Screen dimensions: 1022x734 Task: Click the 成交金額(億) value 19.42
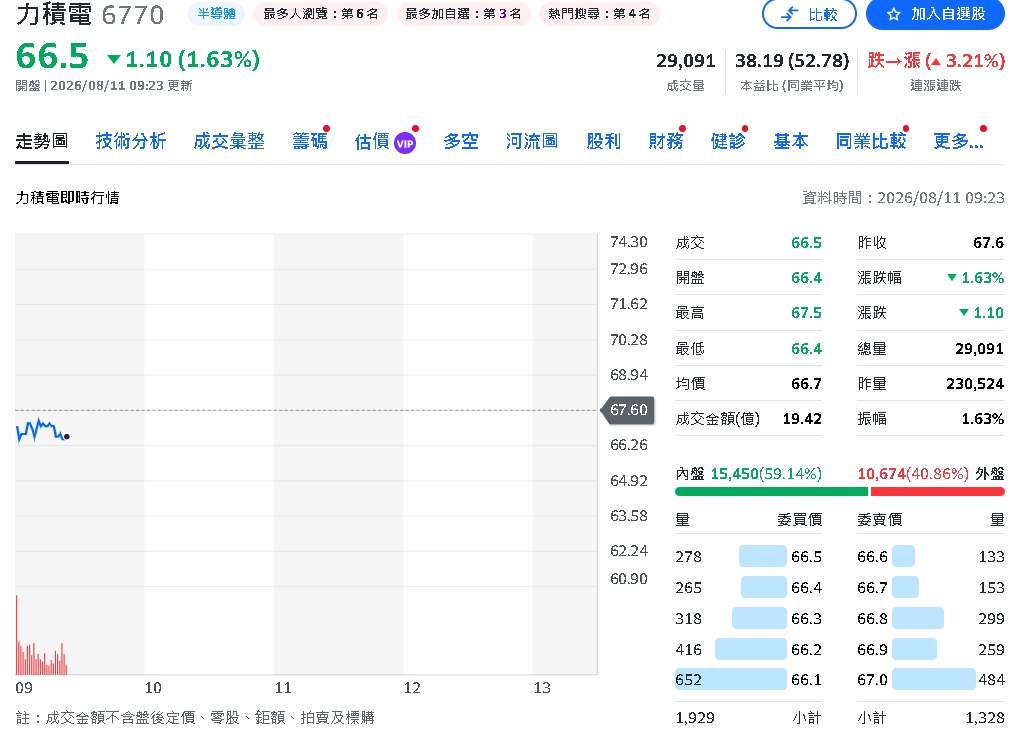point(802,419)
